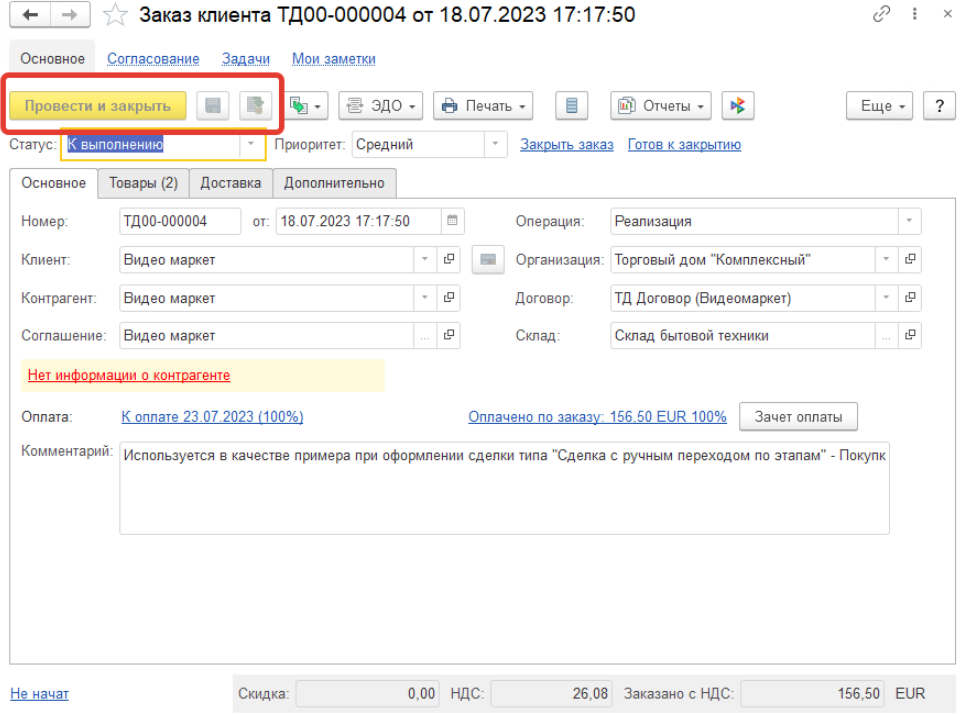Mark the order as favorite with the star
This screenshot has width=960, height=714.
point(115,15)
